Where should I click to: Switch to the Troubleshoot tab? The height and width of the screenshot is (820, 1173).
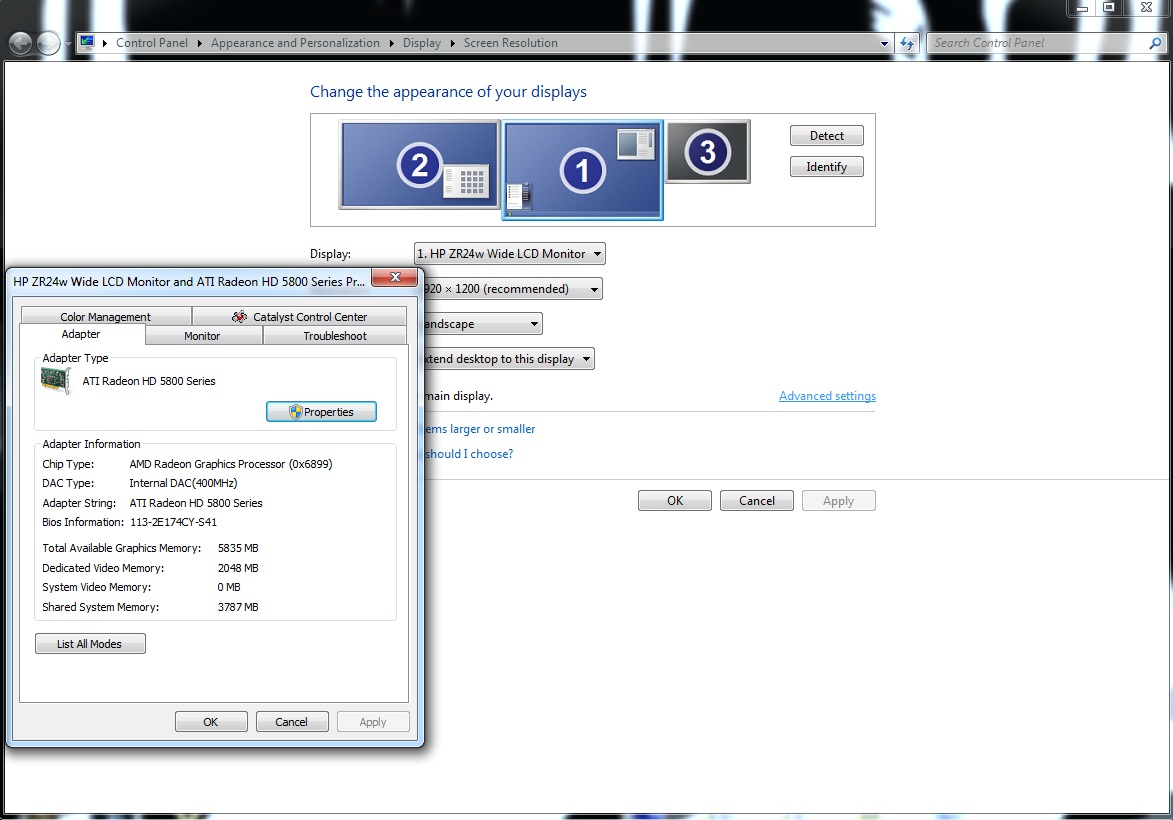pyautogui.click(x=335, y=336)
